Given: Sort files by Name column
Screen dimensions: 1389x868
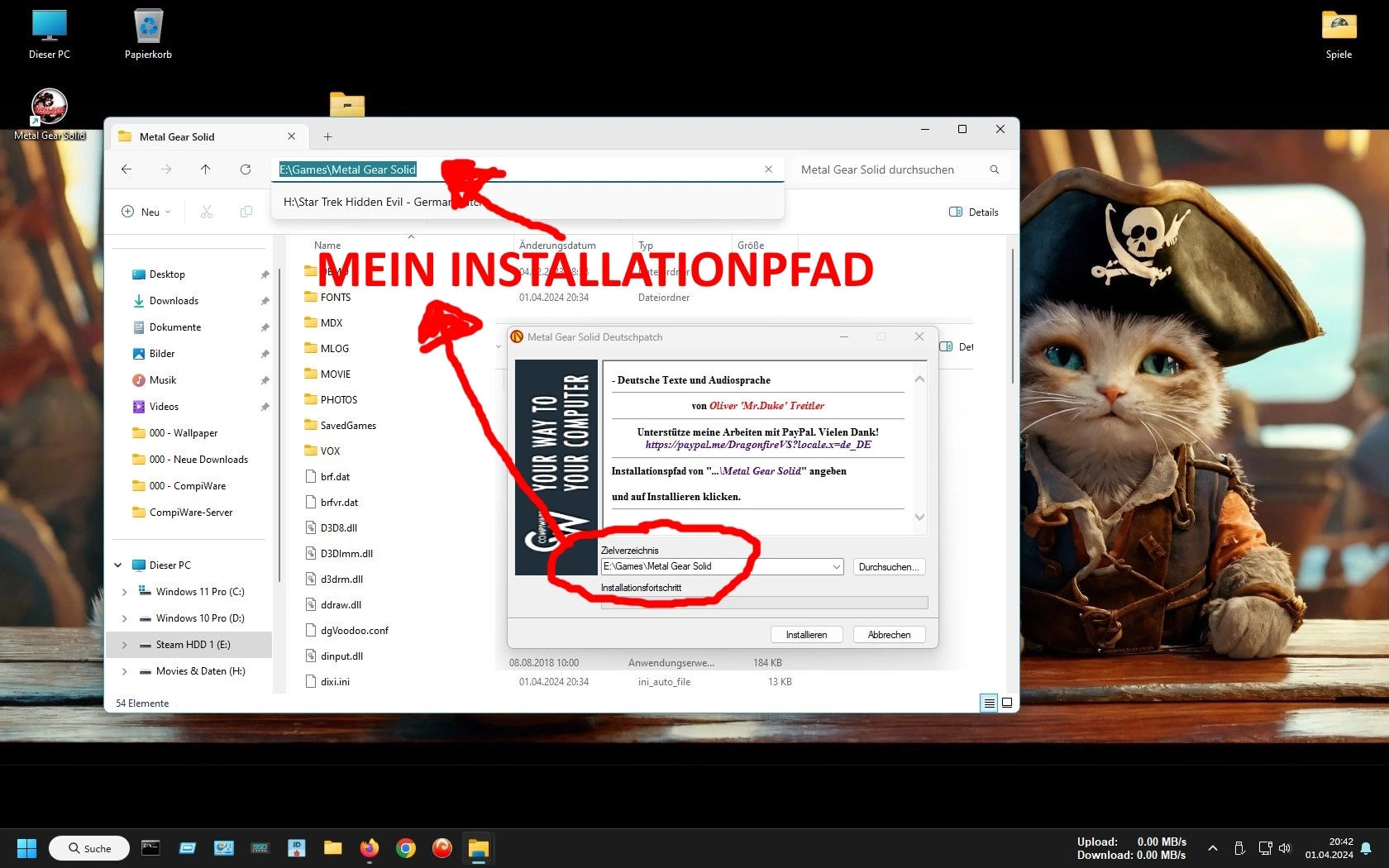Looking at the screenshot, I should point(327,246).
